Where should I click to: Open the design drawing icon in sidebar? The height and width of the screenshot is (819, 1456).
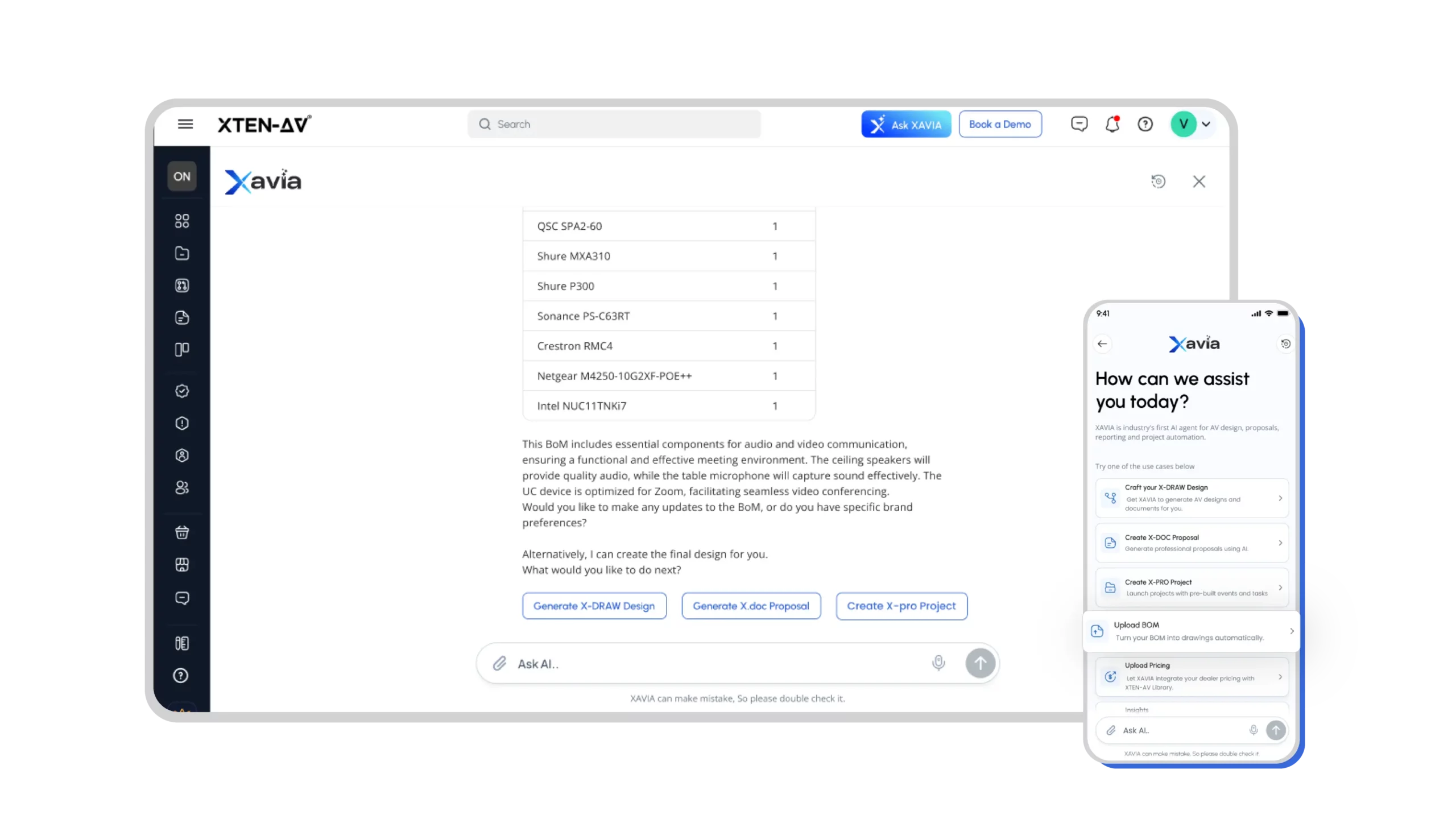(181, 285)
